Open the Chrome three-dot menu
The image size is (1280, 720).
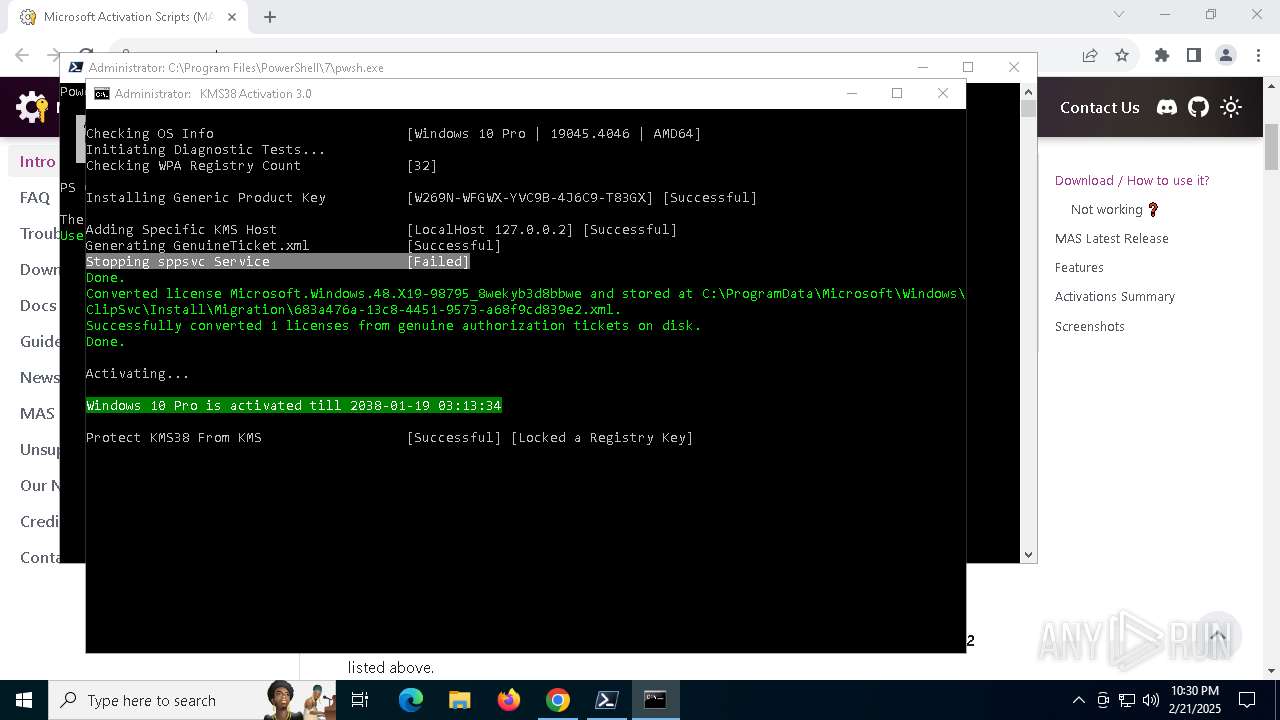(1257, 55)
